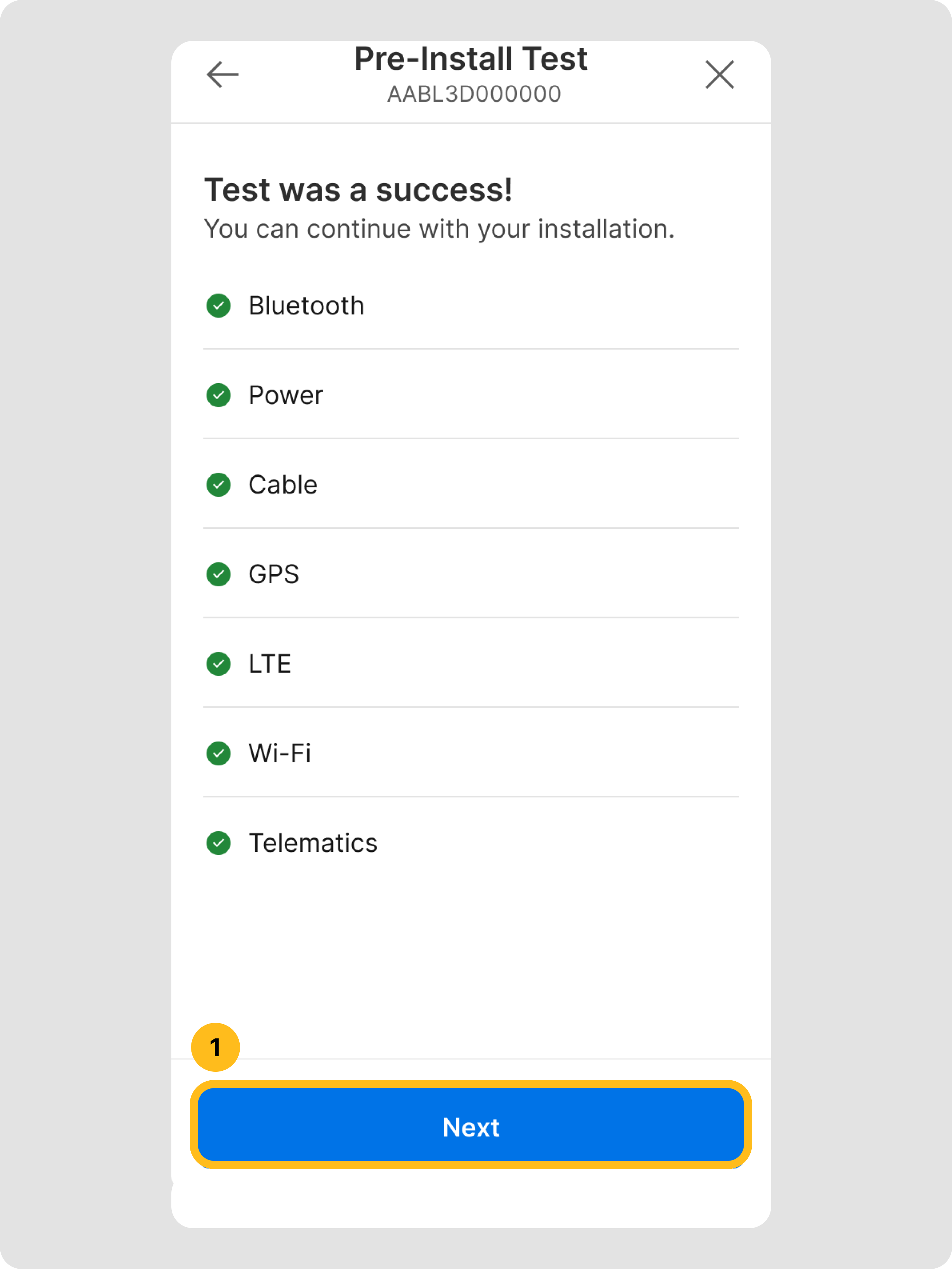Viewport: 952px width, 1269px height.
Task: Select the LTE test result label
Action: click(x=270, y=664)
